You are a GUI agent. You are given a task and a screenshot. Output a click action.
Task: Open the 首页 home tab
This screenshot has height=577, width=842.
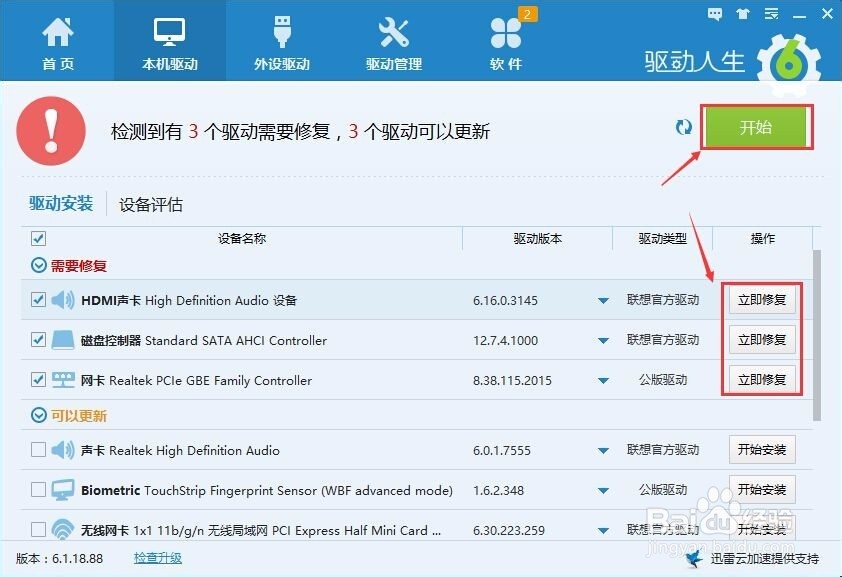[x=58, y=43]
